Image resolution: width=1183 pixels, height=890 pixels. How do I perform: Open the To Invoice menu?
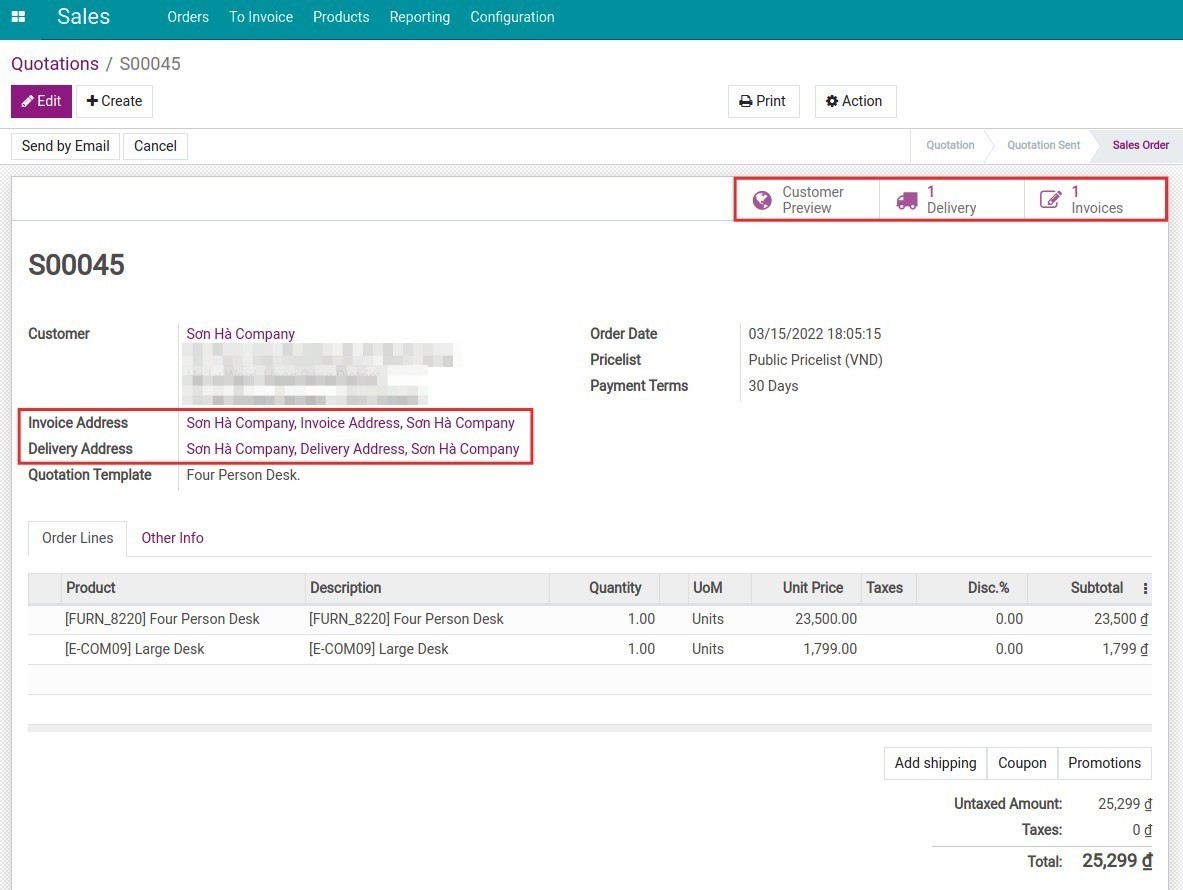[260, 17]
